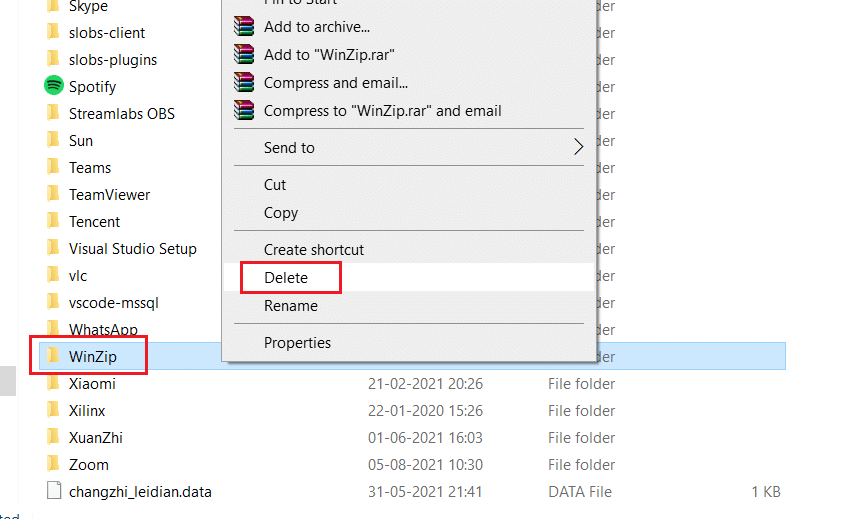Select the Xilinx folder name
The height and width of the screenshot is (519, 845).
[x=87, y=411]
